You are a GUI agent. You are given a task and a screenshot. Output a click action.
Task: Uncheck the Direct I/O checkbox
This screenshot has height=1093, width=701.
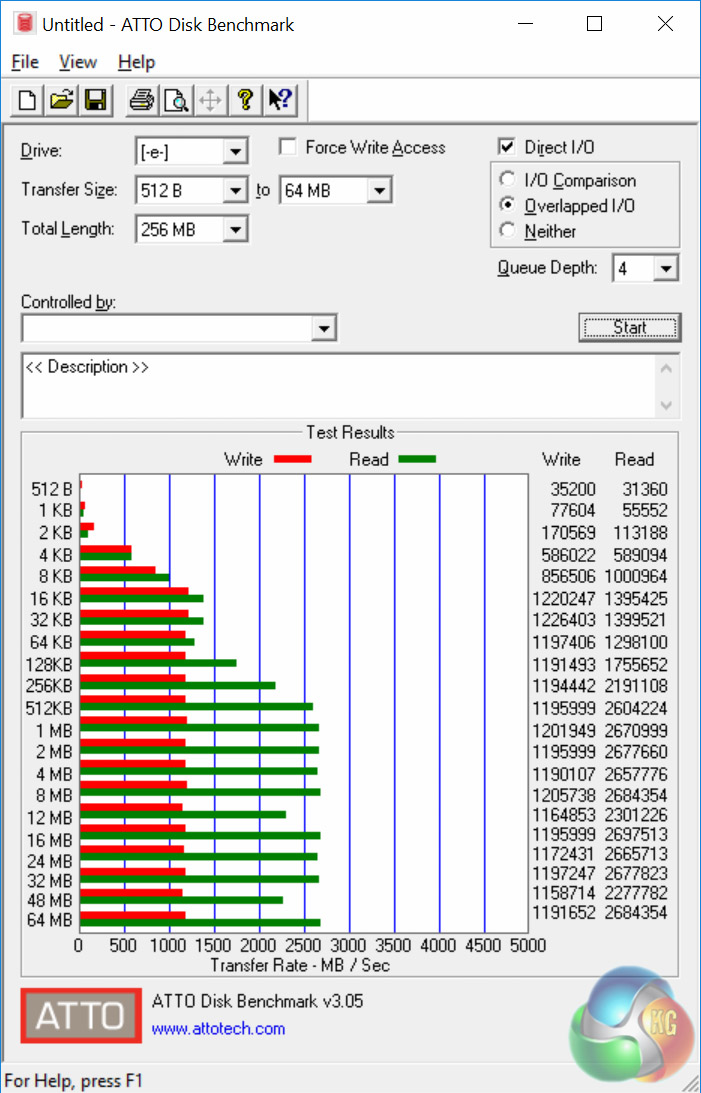tap(507, 146)
